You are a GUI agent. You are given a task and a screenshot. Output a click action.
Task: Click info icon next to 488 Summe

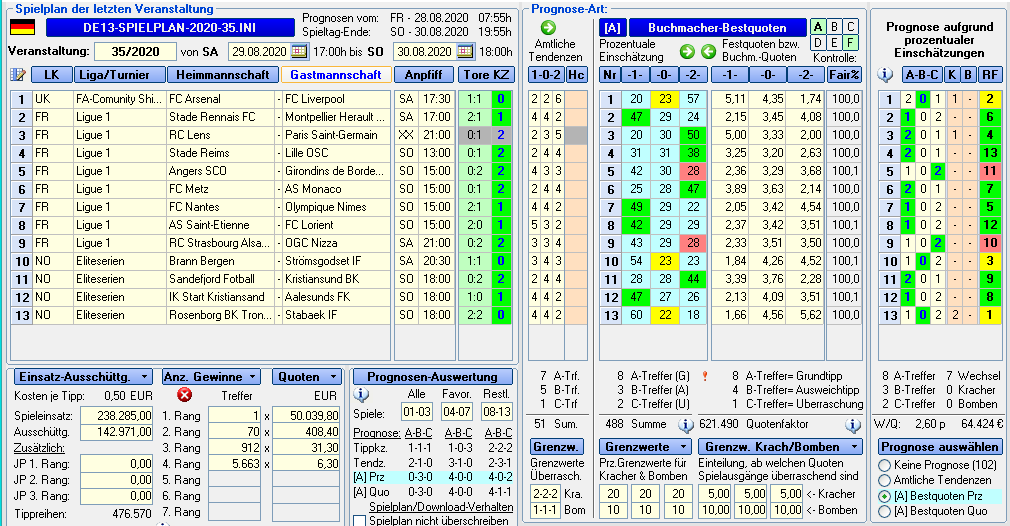coord(686,424)
